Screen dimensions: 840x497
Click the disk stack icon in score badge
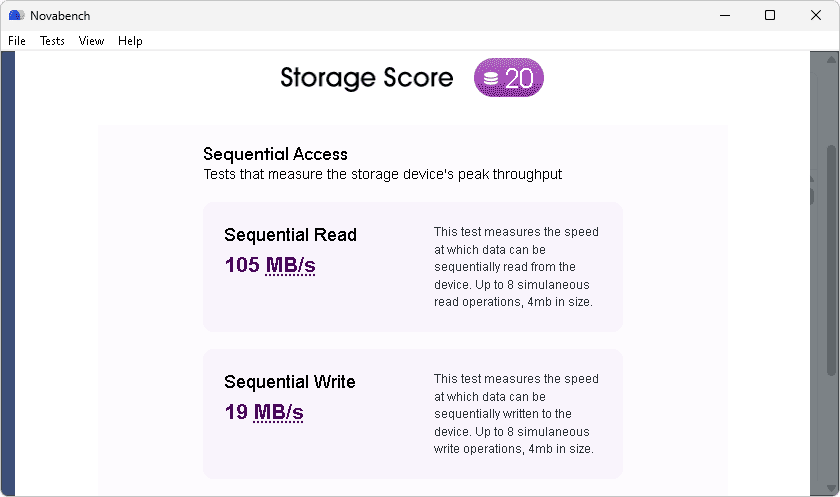(x=491, y=79)
